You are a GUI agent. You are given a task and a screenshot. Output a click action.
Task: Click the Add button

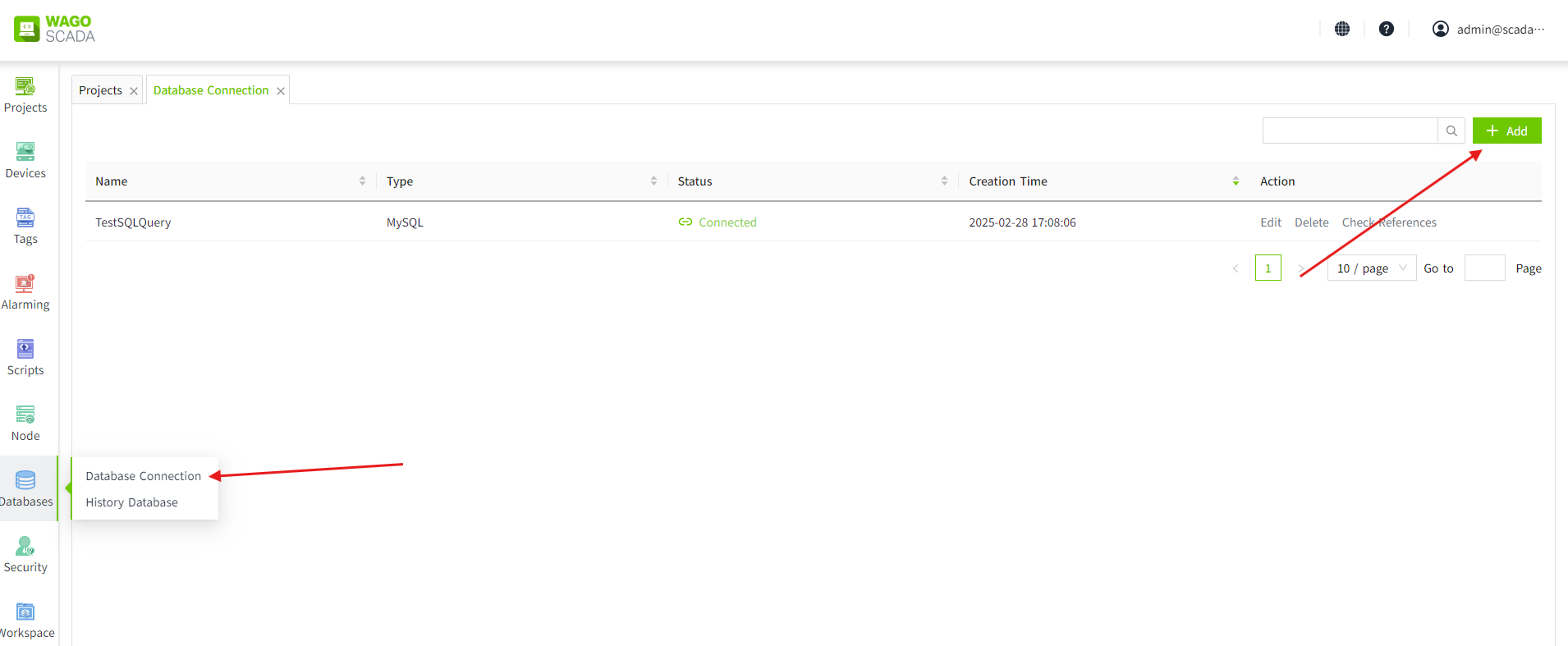click(x=1506, y=131)
